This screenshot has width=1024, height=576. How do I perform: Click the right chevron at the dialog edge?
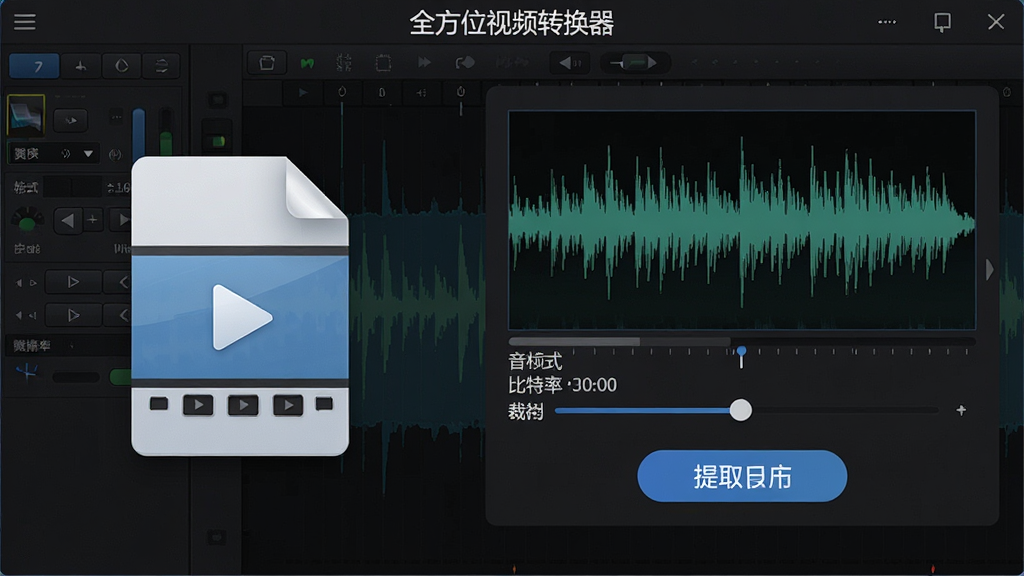pos(989,269)
